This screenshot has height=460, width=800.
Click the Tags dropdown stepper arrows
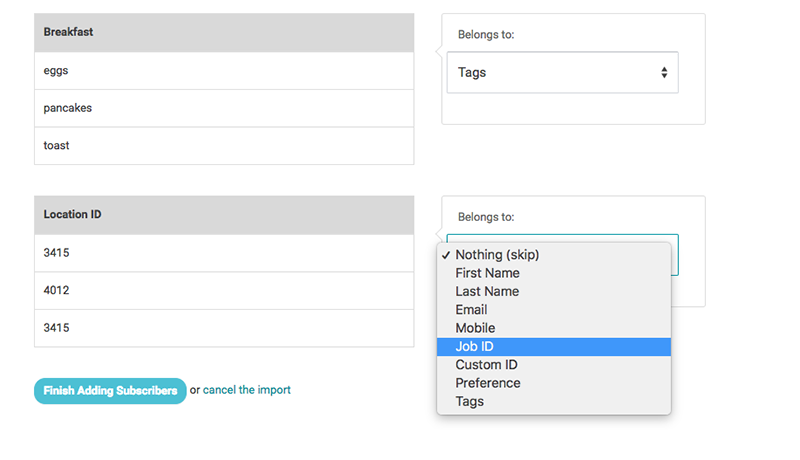(664, 72)
